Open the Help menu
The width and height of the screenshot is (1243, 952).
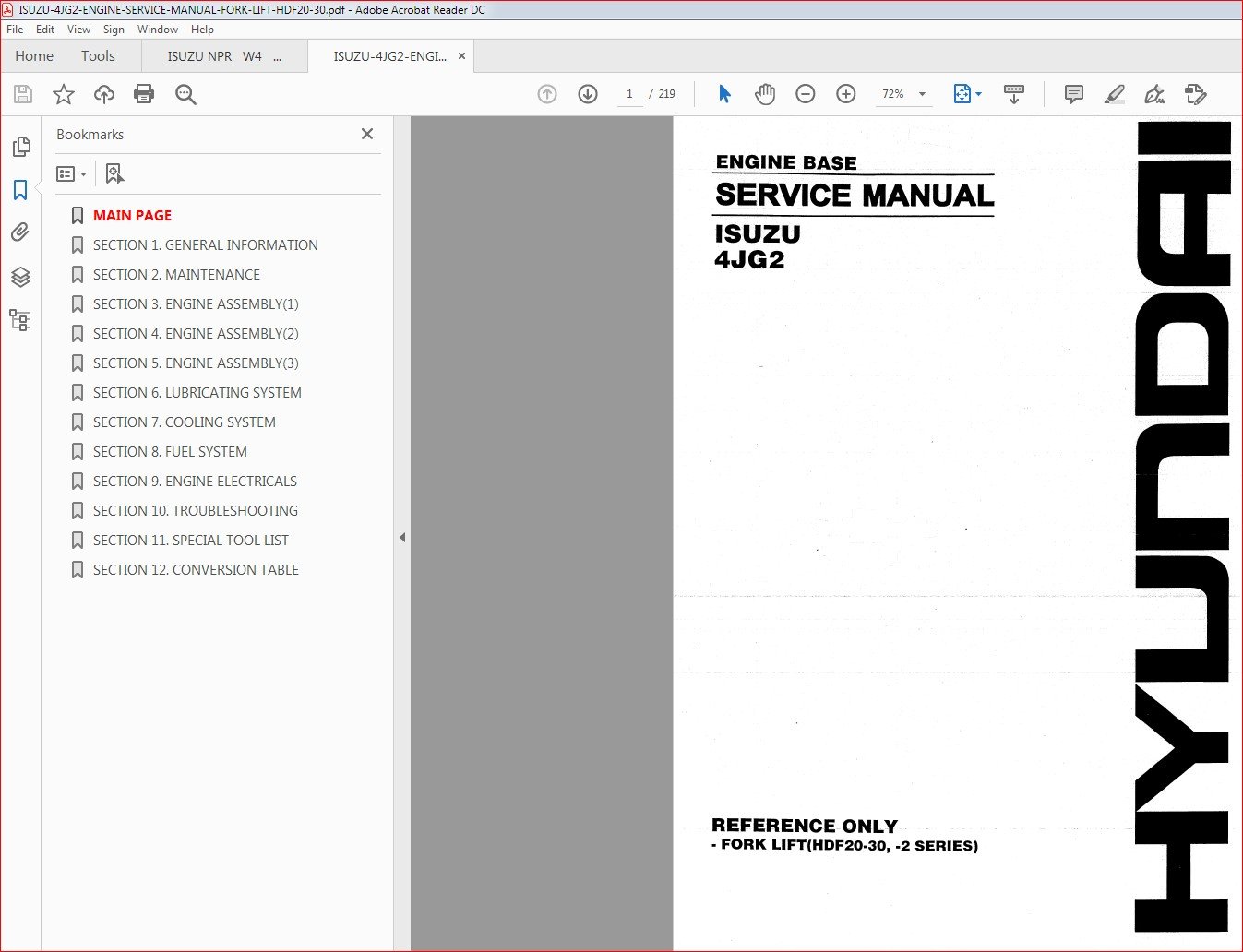point(202,30)
